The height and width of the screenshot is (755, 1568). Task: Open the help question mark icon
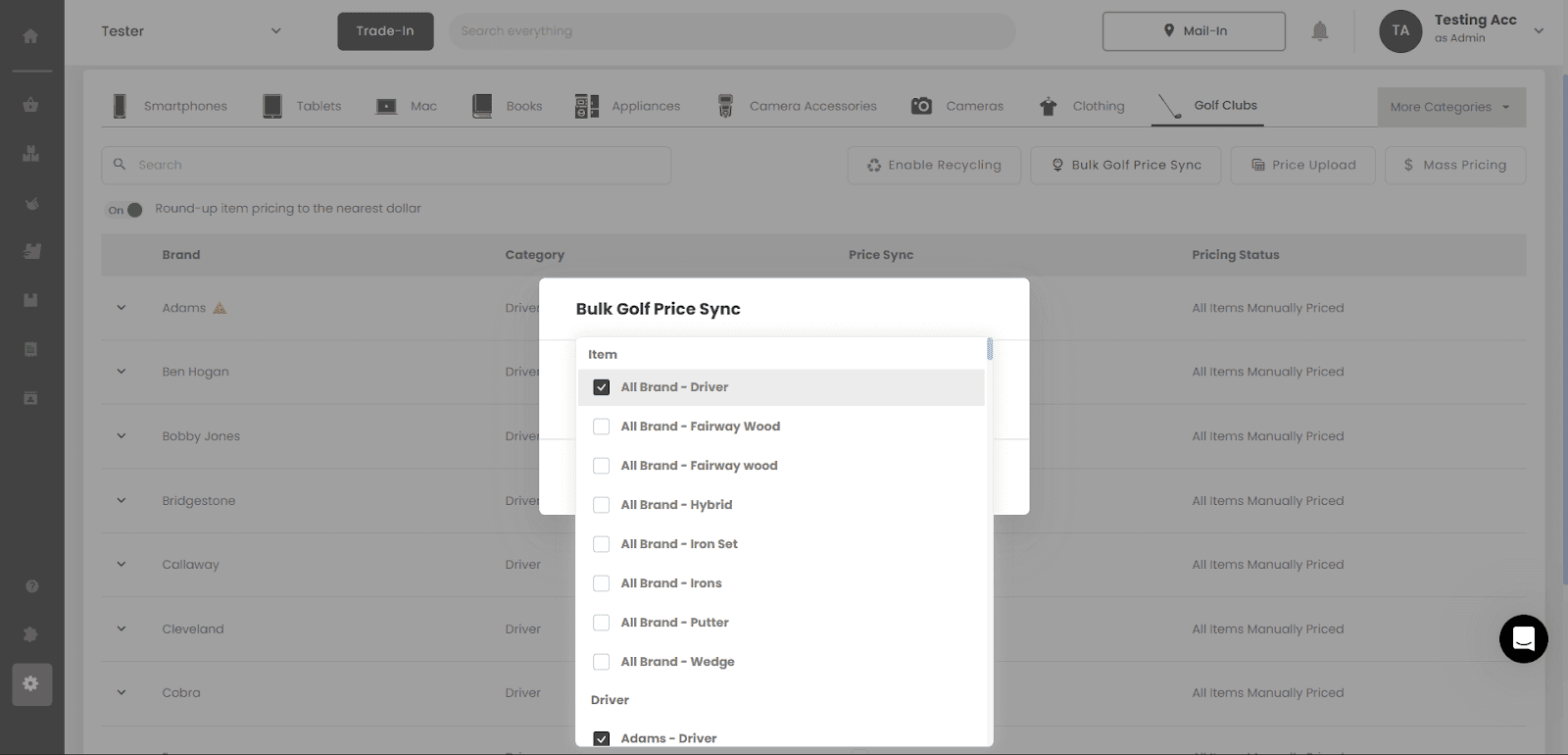(31, 586)
